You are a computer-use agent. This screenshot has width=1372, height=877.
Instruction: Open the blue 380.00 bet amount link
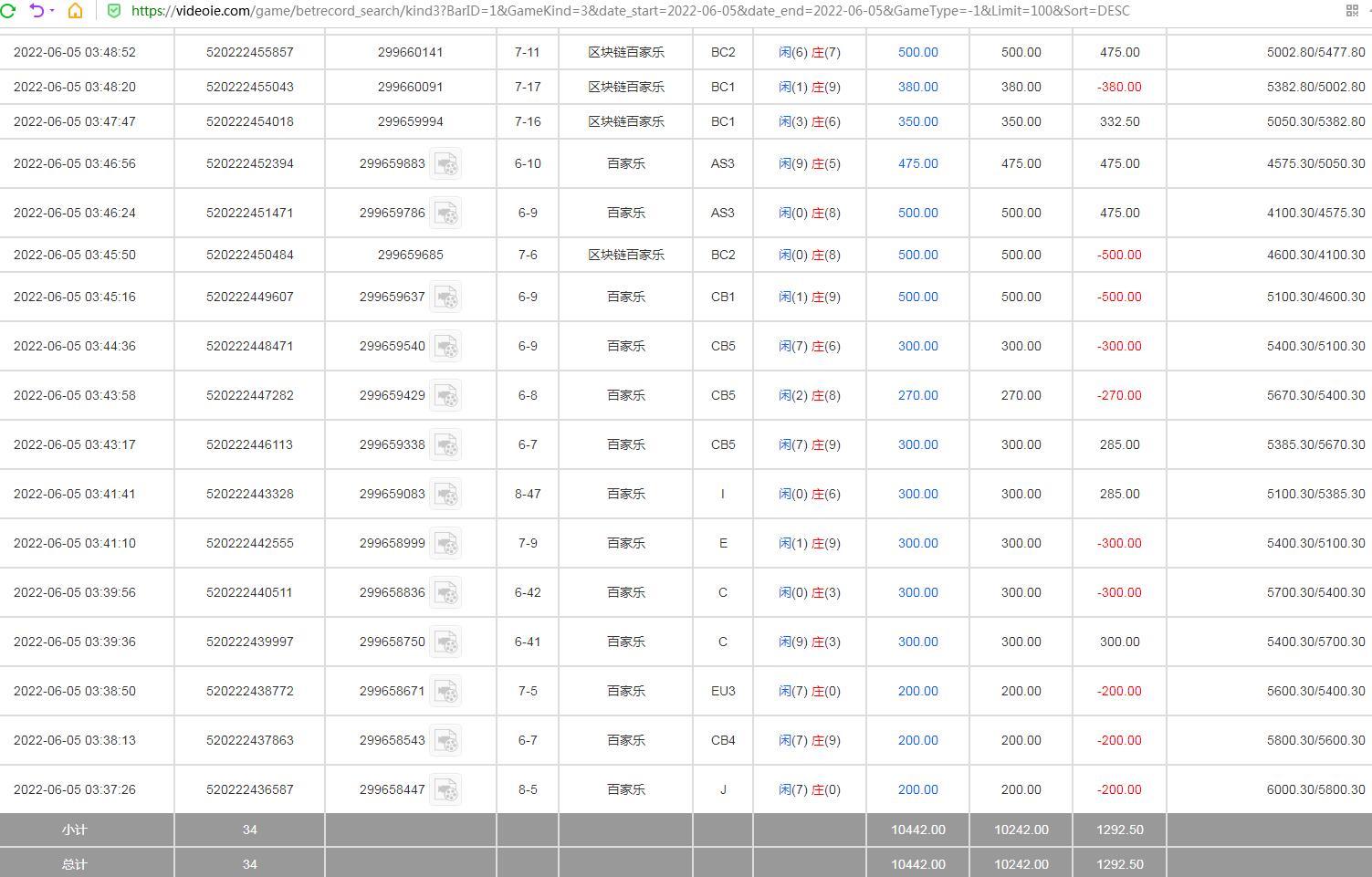(x=917, y=87)
